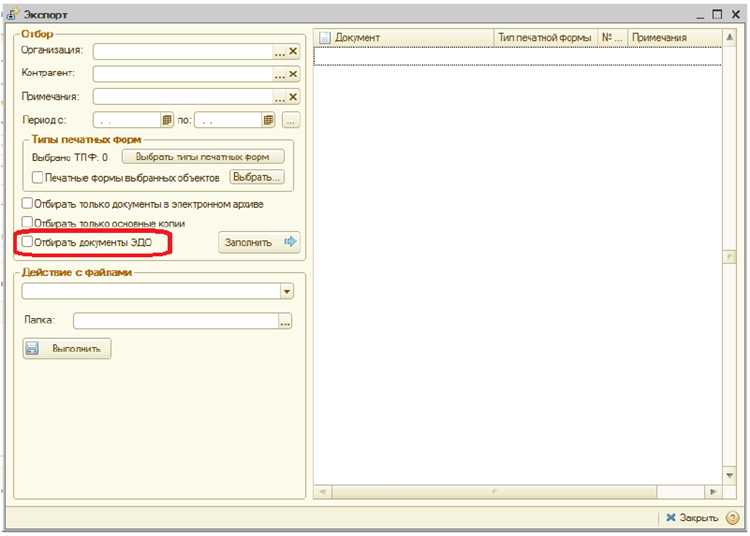Click into the Папка path field
Viewport: 750px width, 536px height.
[x=176, y=321]
